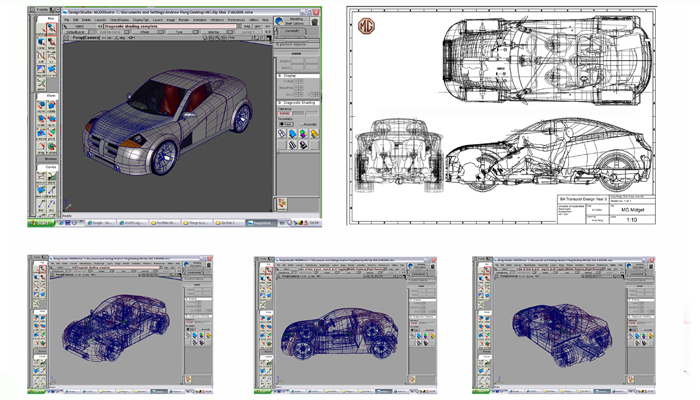Apply the orange curvature shading icon
The width and height of the screenshot is (700, 400).
315,133
